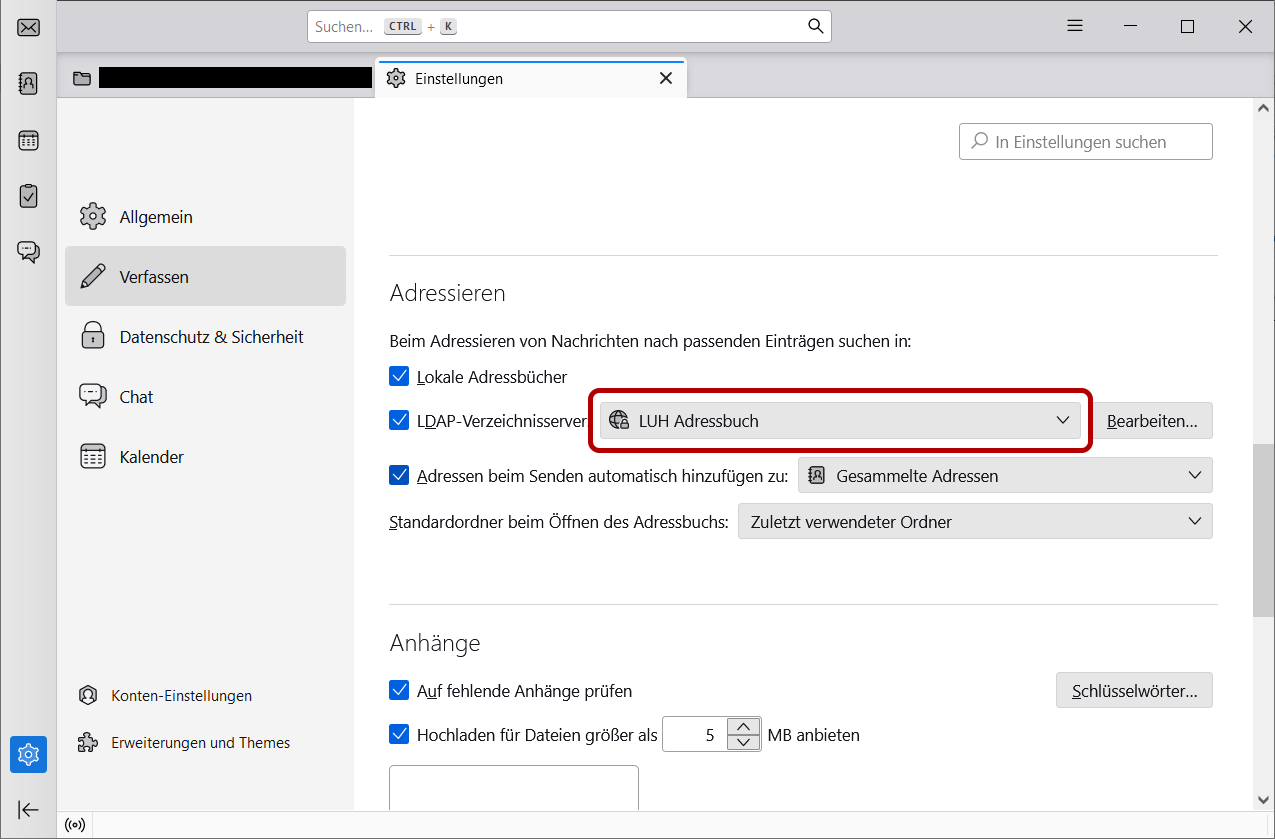This screenshot has height=839, width=1275.
Task: Open the Tasks space icon
Action: click(28, 196)
